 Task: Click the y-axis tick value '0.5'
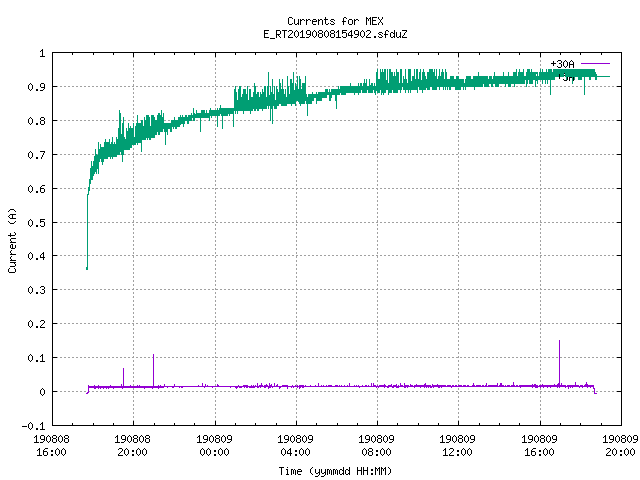tap(36, 222)
